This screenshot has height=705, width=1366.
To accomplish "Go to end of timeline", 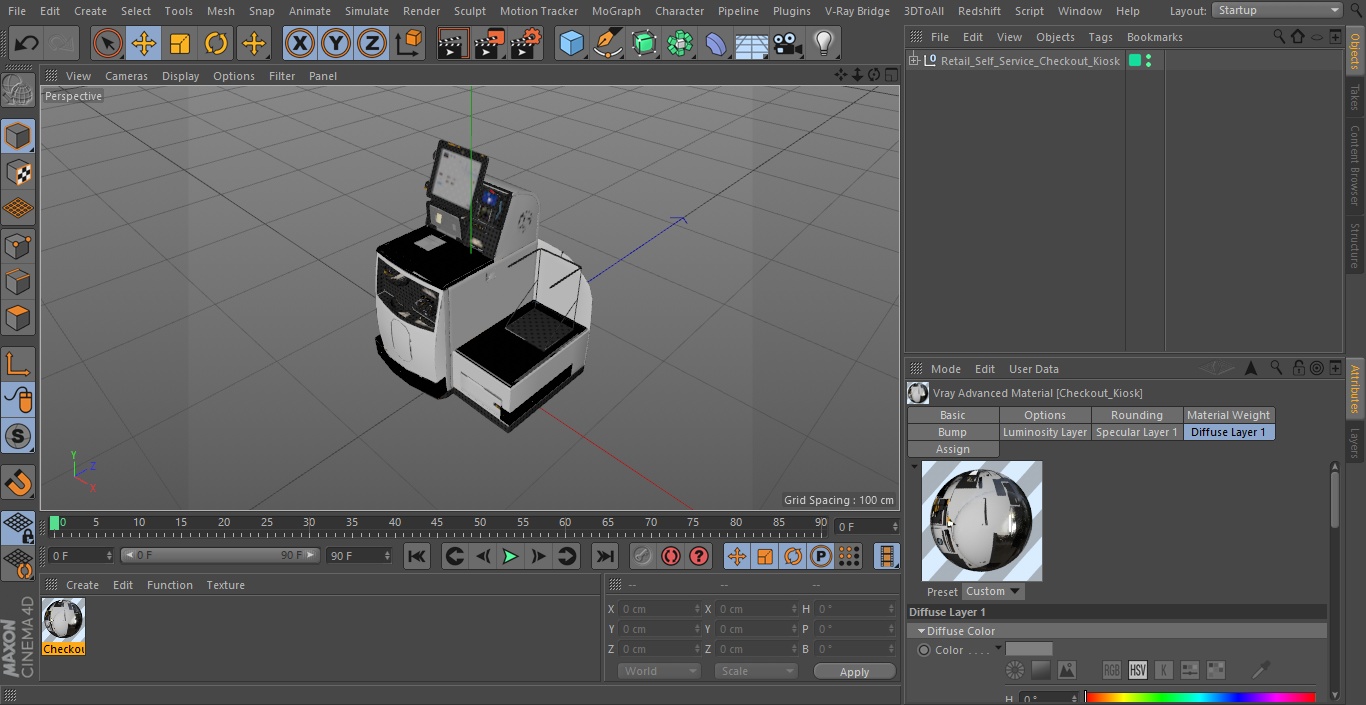I will pos(604,556).
